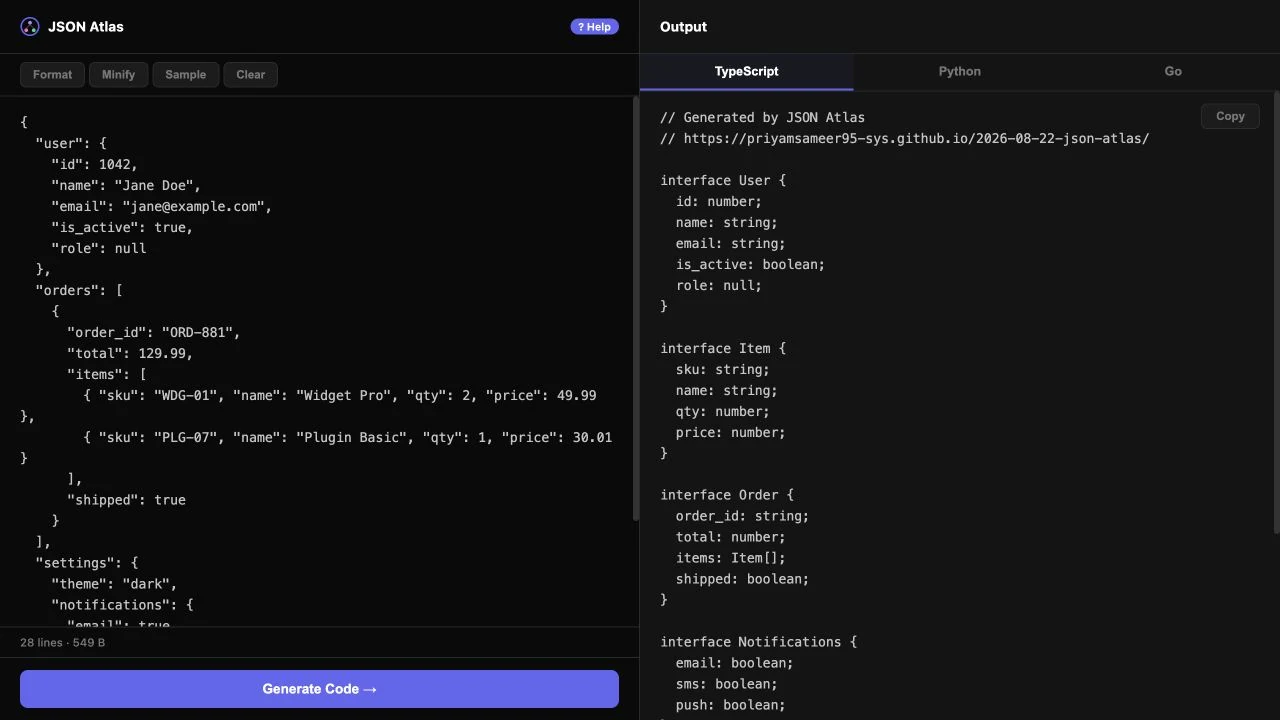Click Generate Code button
1280x720 pixels.
click(x=319, y=689)
